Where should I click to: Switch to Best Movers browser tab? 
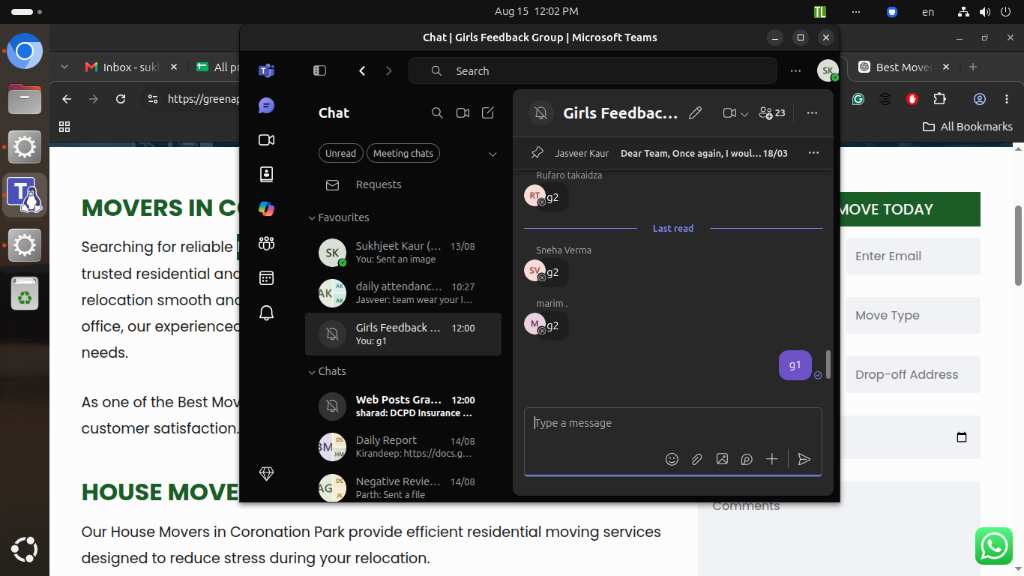tap(904, 67)
